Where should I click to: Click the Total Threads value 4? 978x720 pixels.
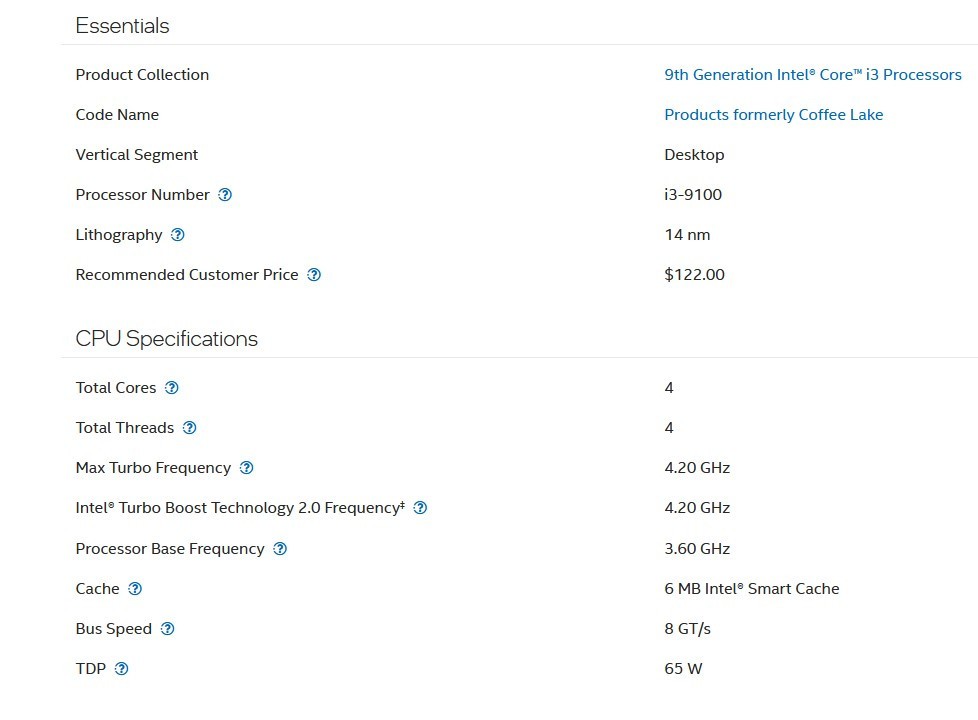(x=669, y=427)
